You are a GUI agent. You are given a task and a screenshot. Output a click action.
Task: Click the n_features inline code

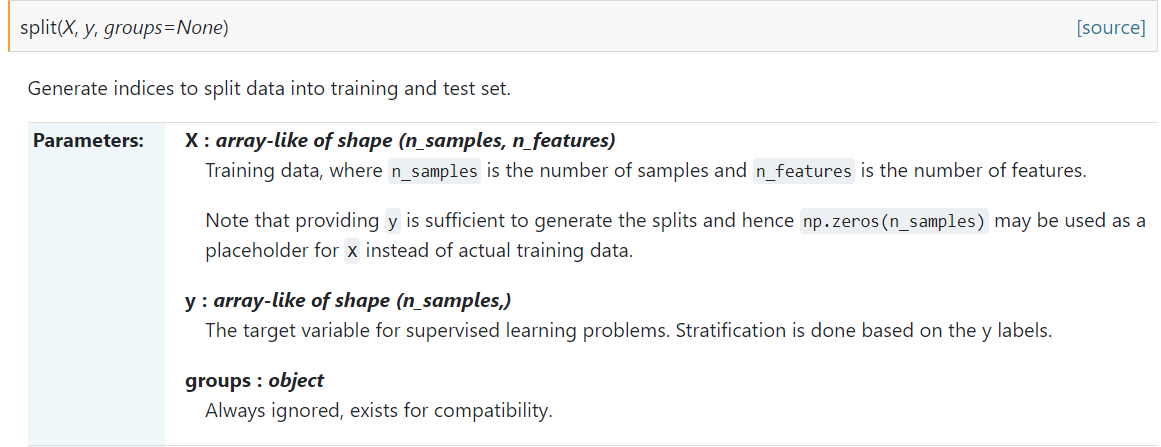[804, 171]
